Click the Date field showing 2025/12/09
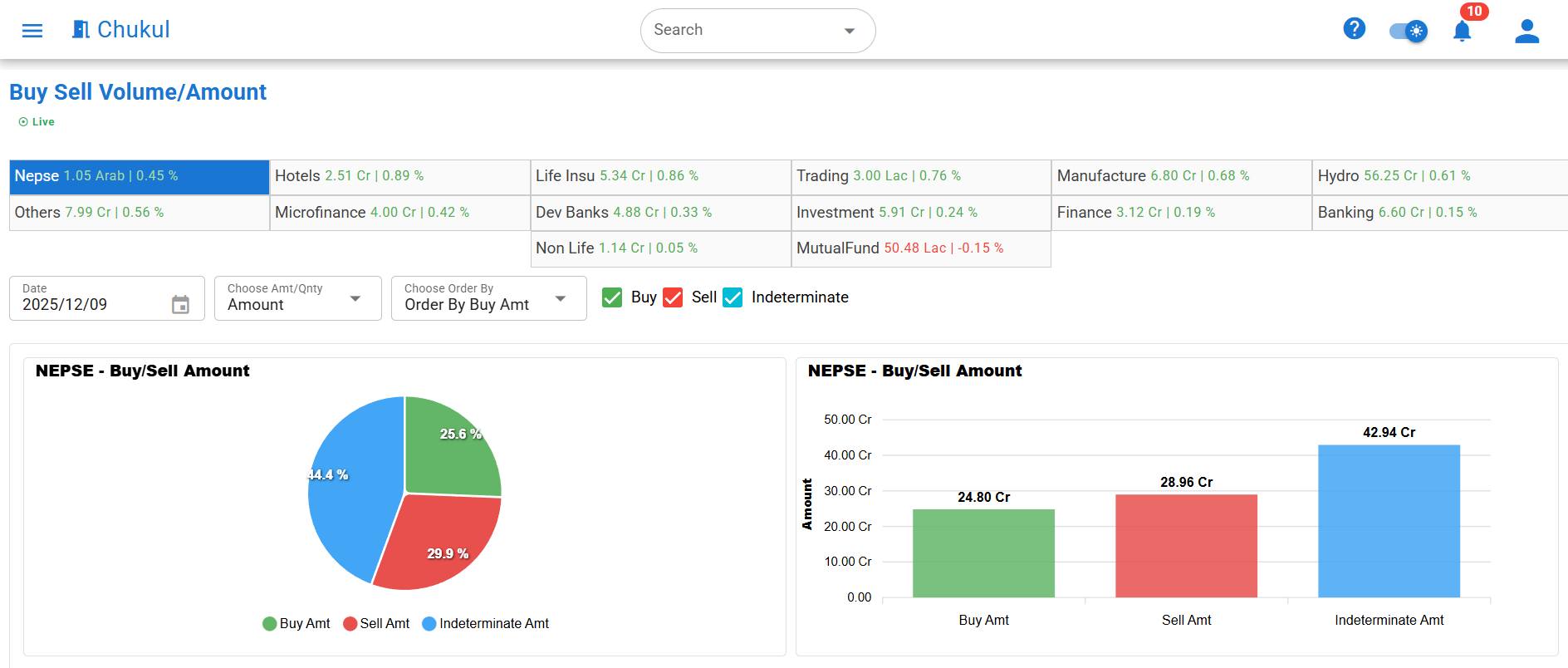Viewport: 1568px width, 668px height. tap(107, 298)
